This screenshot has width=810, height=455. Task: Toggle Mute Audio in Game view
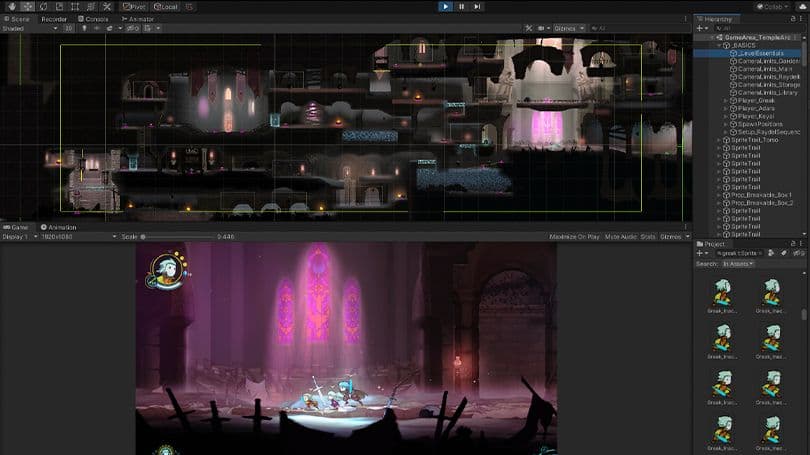pos(620,237)
